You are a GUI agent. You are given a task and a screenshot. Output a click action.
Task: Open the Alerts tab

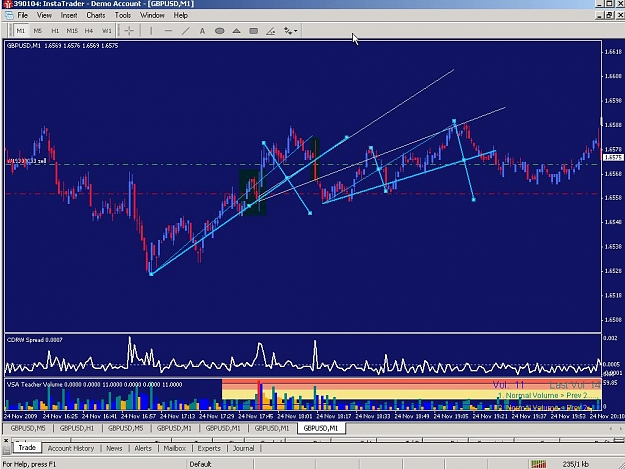pyautogui.click(x=143, y=448)
